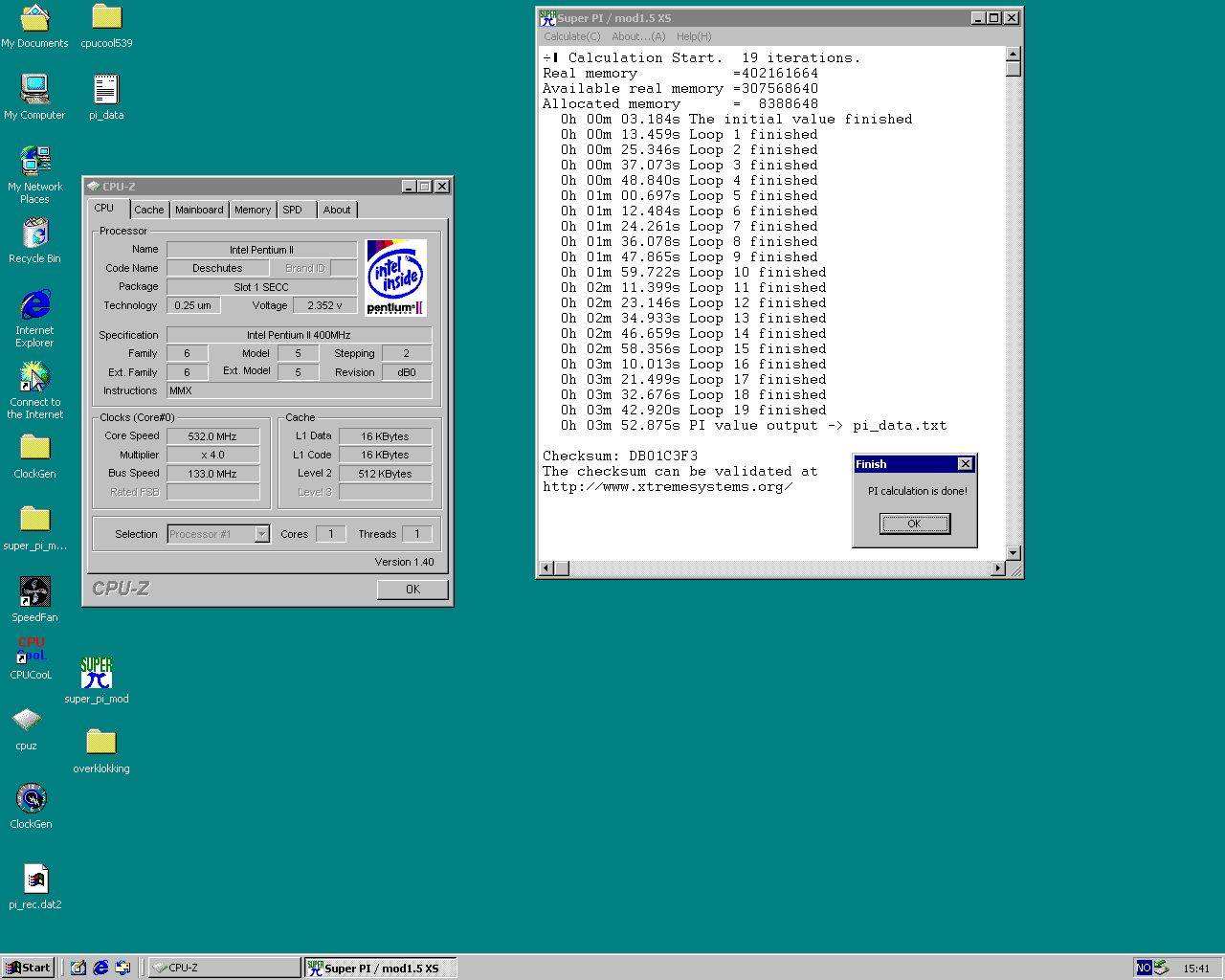Click the Multiplier x 4.0 field
The image size is (1225, 980).
212,455
